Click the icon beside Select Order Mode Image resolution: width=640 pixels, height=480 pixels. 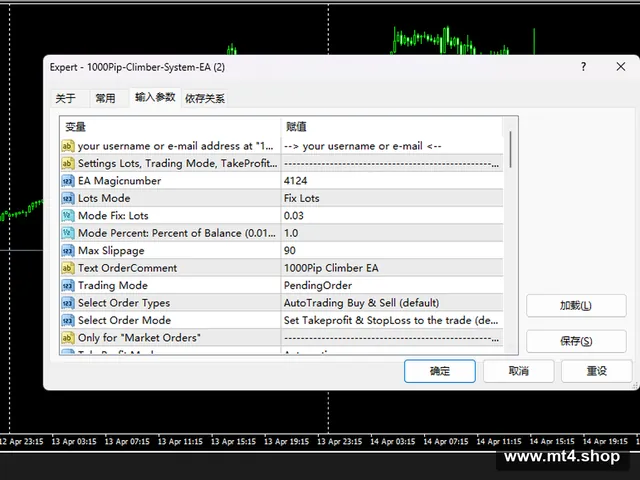coord(68,320)
